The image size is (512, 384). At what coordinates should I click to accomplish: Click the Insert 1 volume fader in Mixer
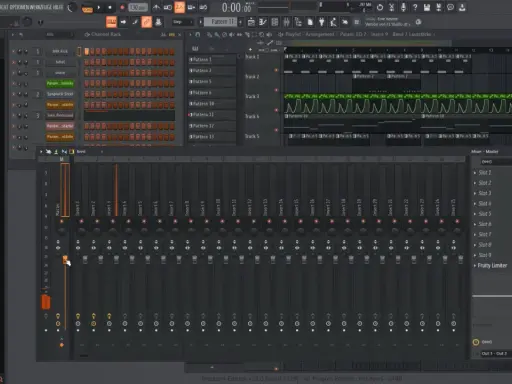85,259
